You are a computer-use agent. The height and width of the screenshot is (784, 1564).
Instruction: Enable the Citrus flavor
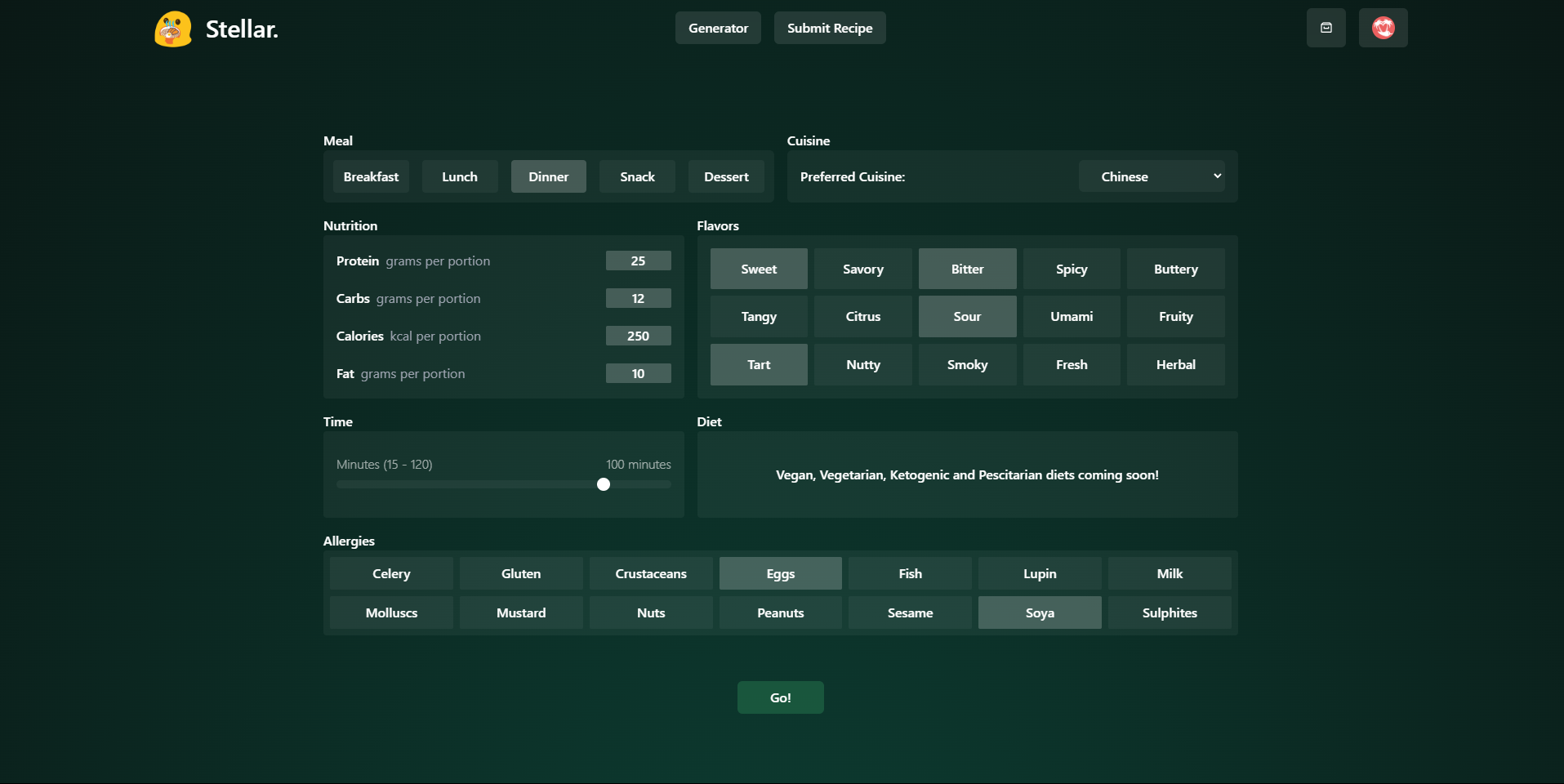pos(863,316)
